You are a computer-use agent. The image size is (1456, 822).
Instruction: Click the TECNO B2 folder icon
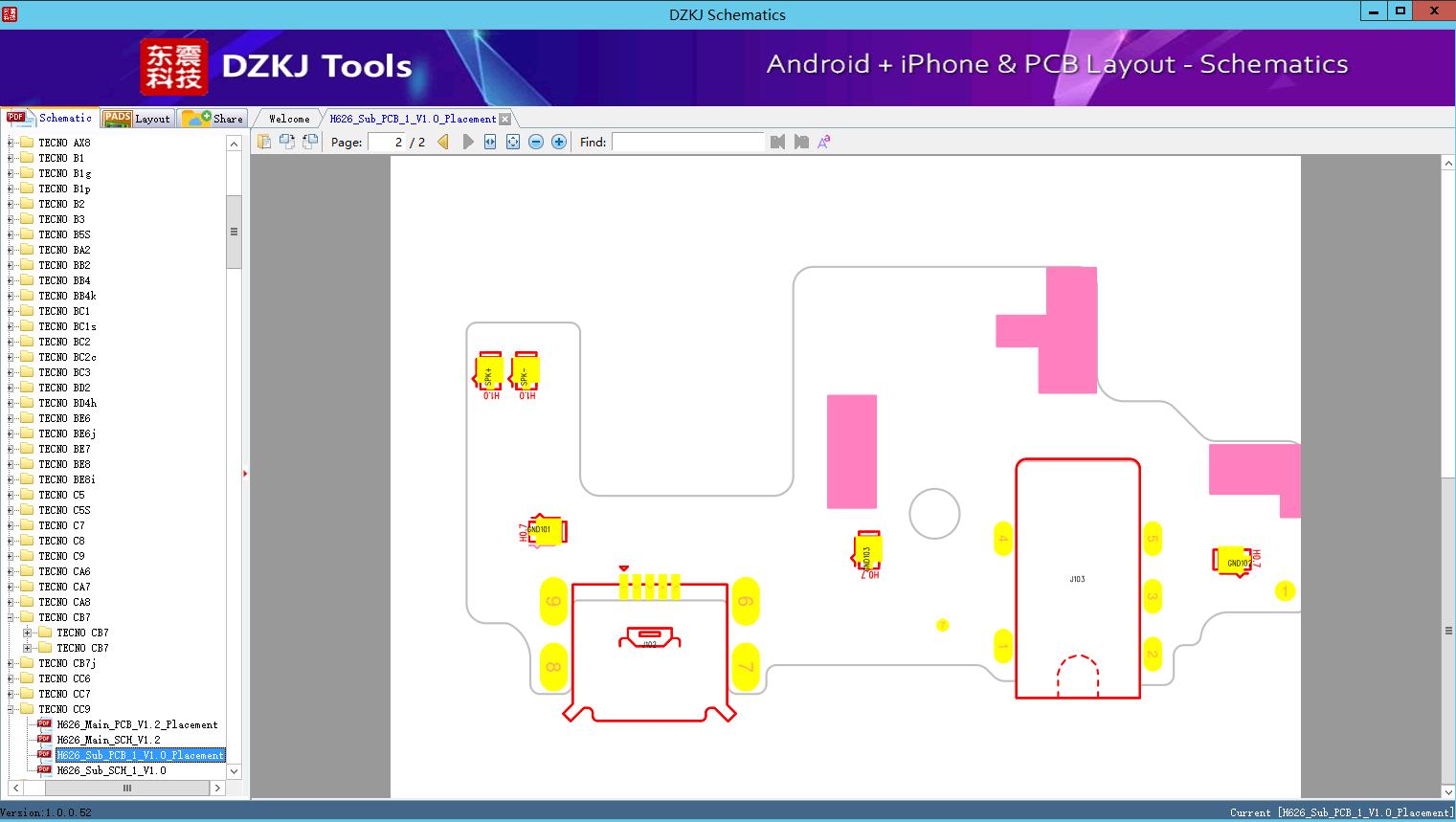click(27, 204)
